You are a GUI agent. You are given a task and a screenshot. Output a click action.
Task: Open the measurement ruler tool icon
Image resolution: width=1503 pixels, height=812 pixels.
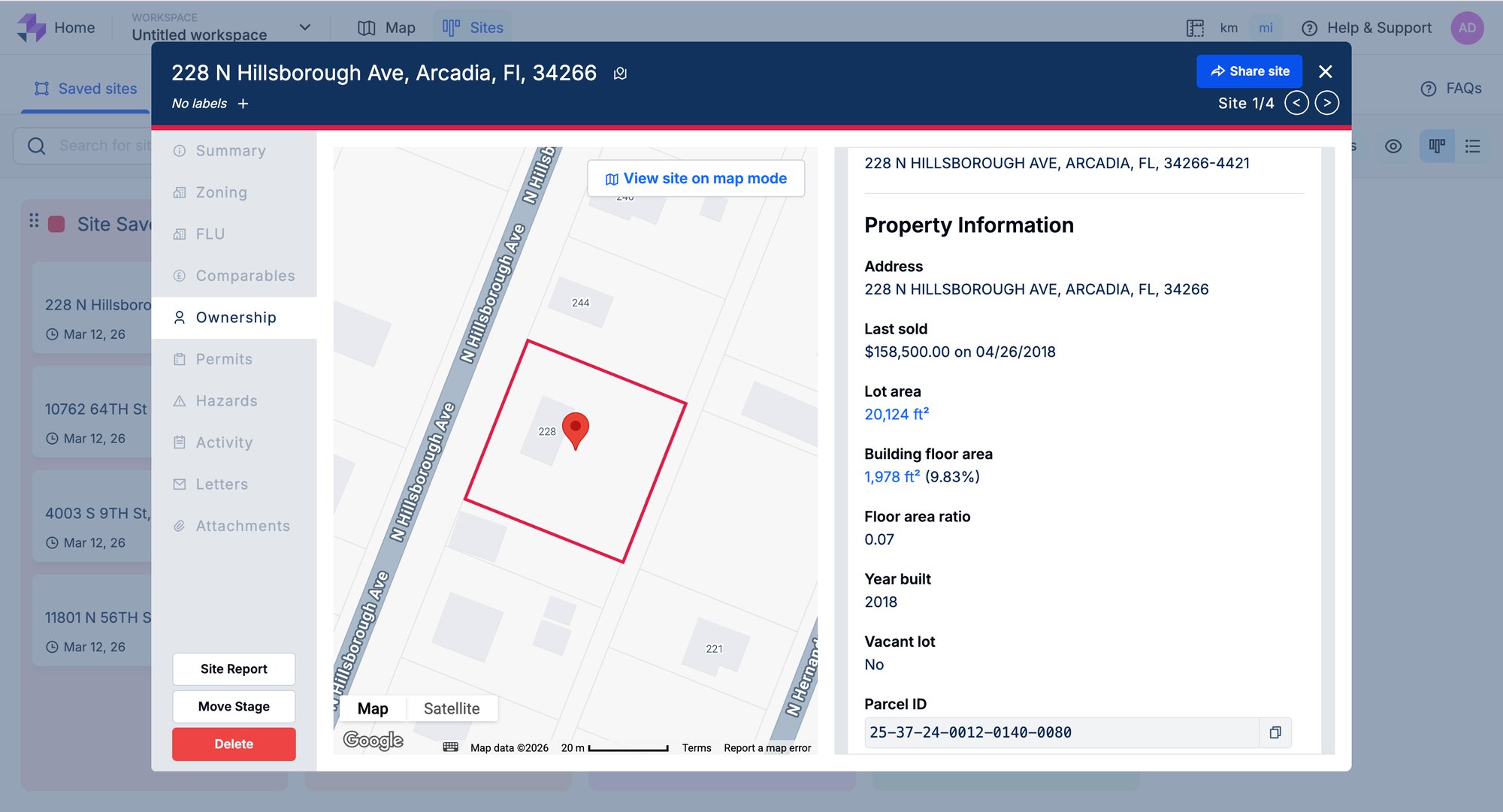[1195, 28]
